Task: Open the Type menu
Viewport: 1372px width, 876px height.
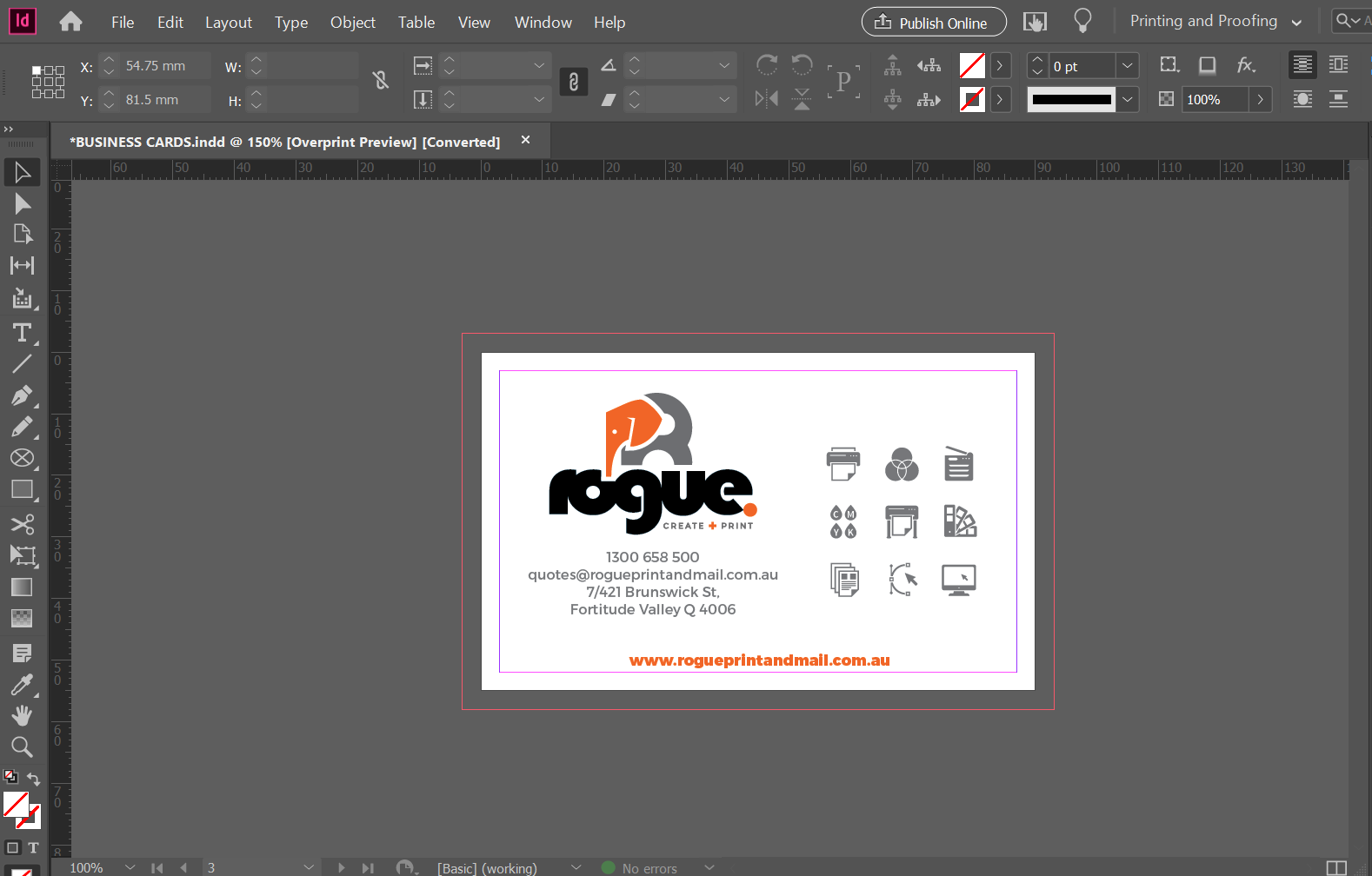Action: [291, 22]
